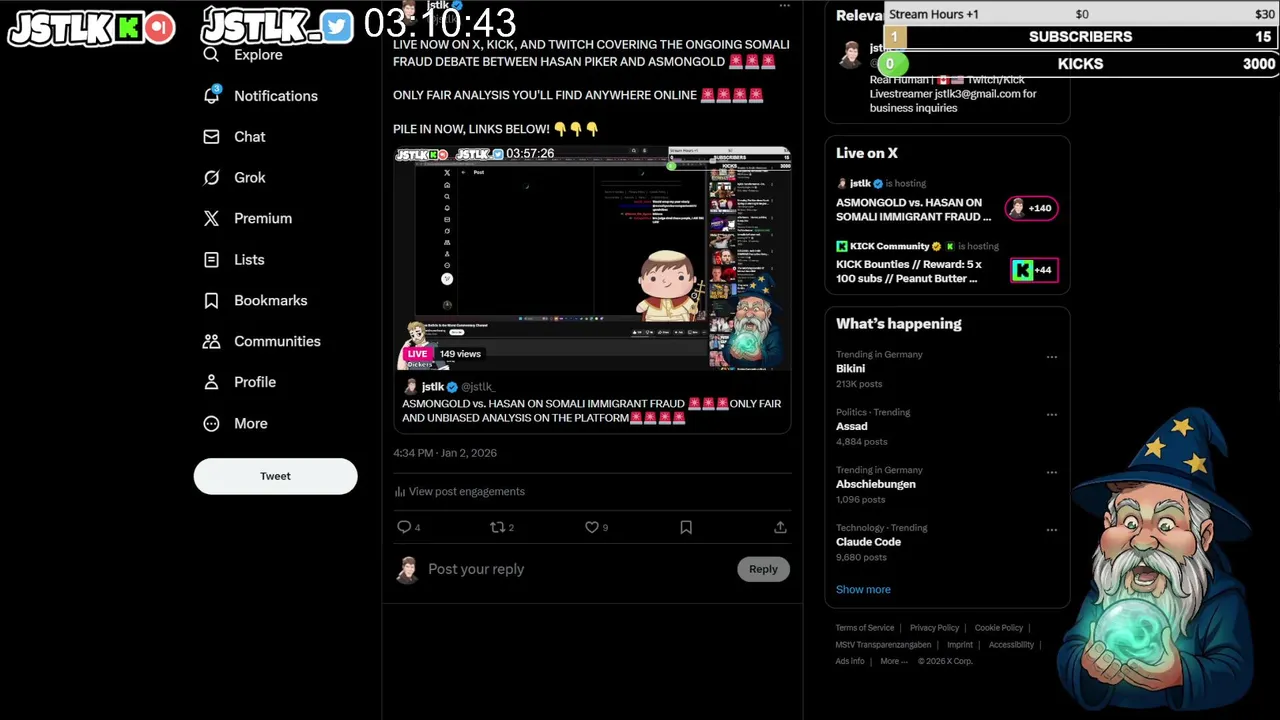Click the Communities people icon
The image size is (1280, 720).
tap(211, 342)
